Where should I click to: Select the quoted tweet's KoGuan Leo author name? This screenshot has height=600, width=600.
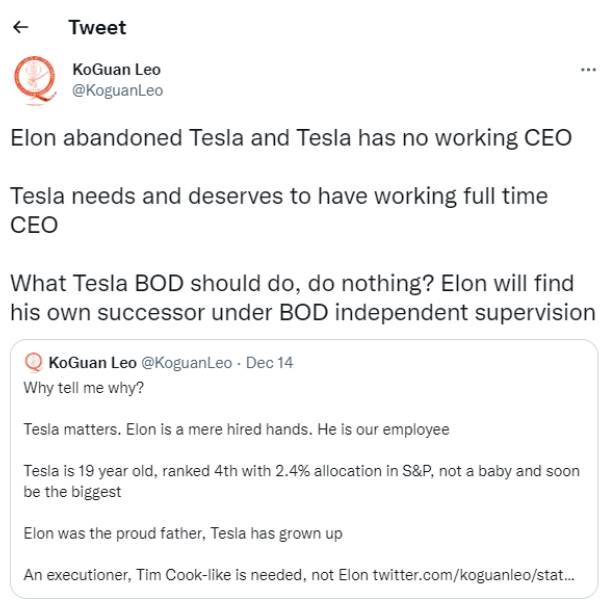(94, 362)
